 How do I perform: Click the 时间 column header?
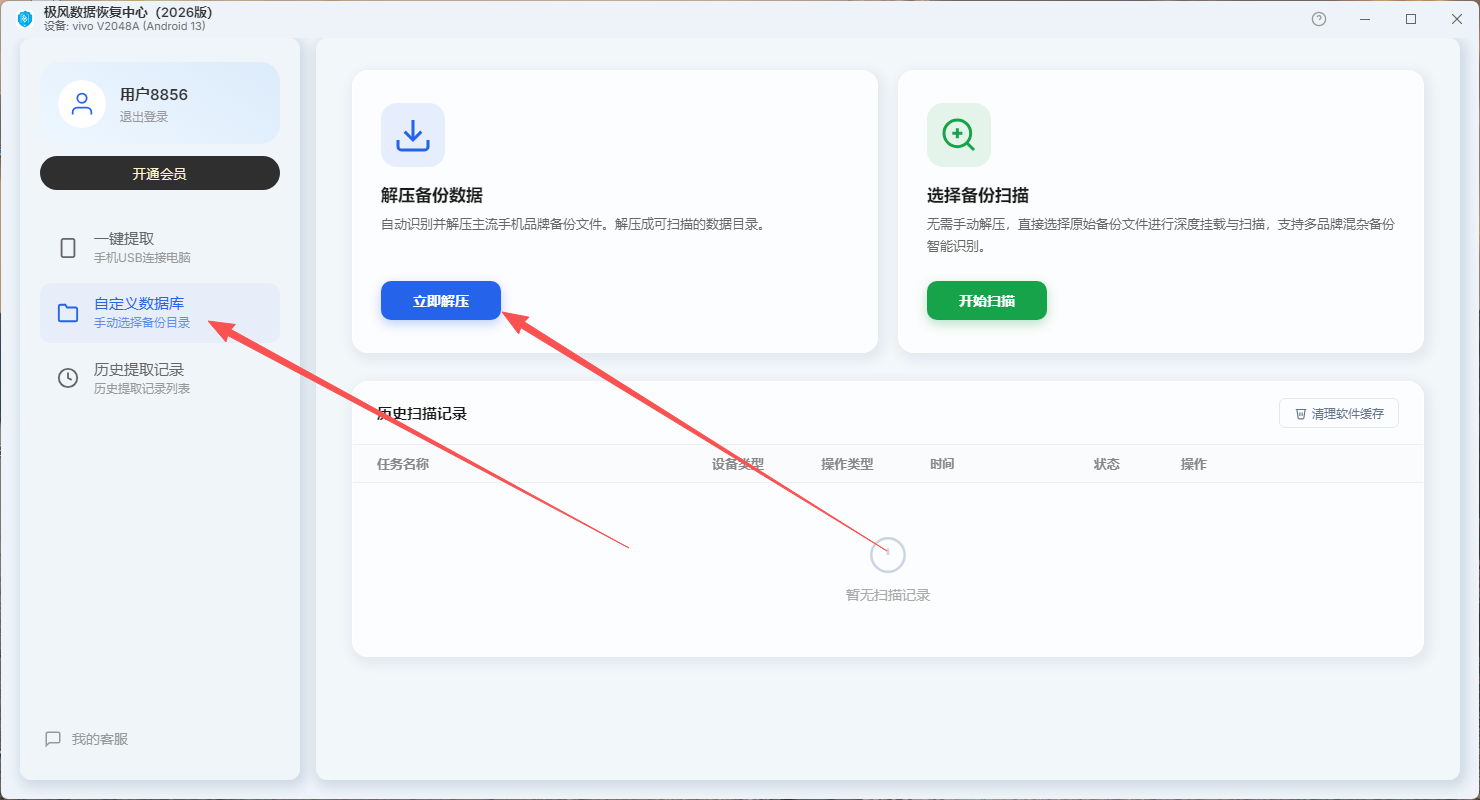[x=942, y=464]
